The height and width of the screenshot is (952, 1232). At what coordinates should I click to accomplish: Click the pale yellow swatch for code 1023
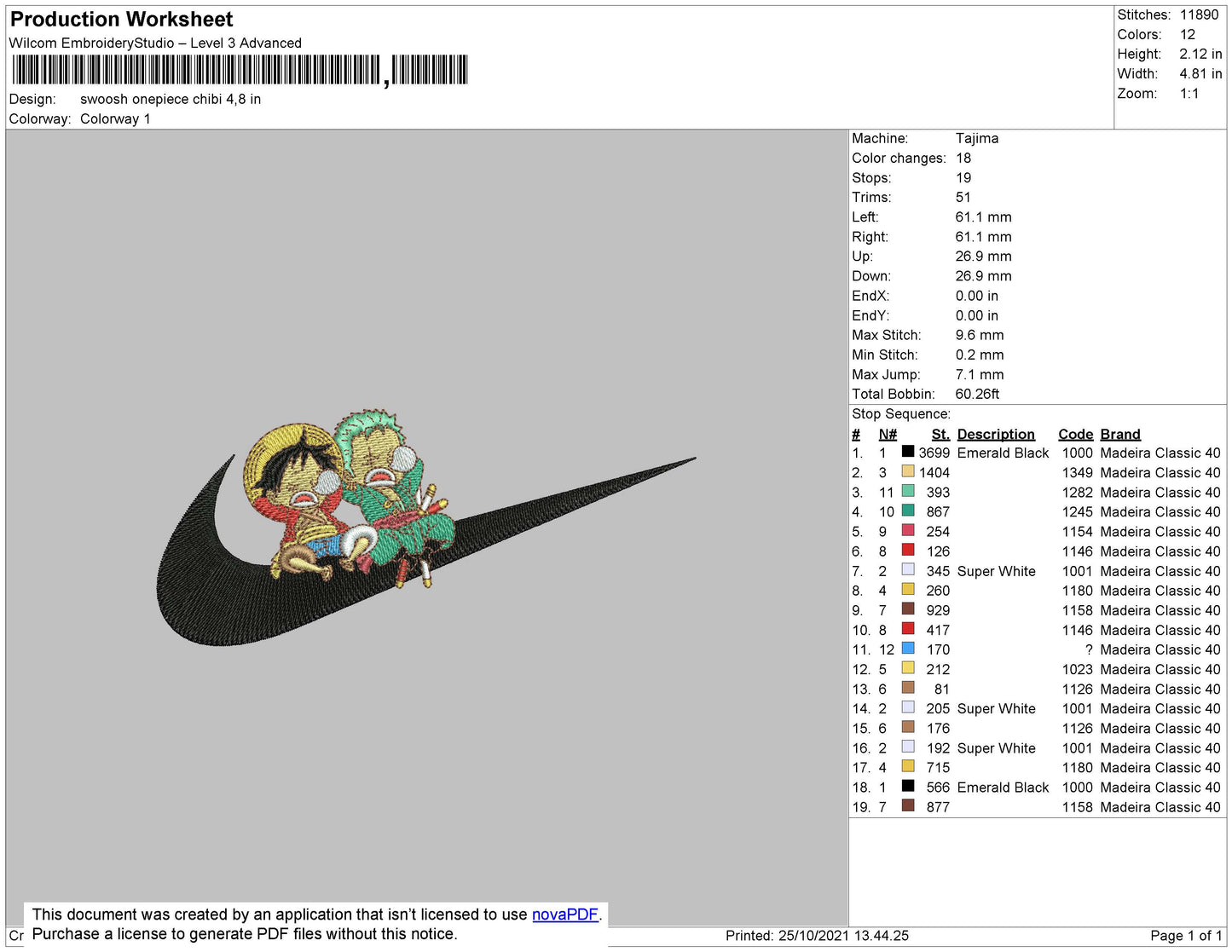click(x=908, y=668)
